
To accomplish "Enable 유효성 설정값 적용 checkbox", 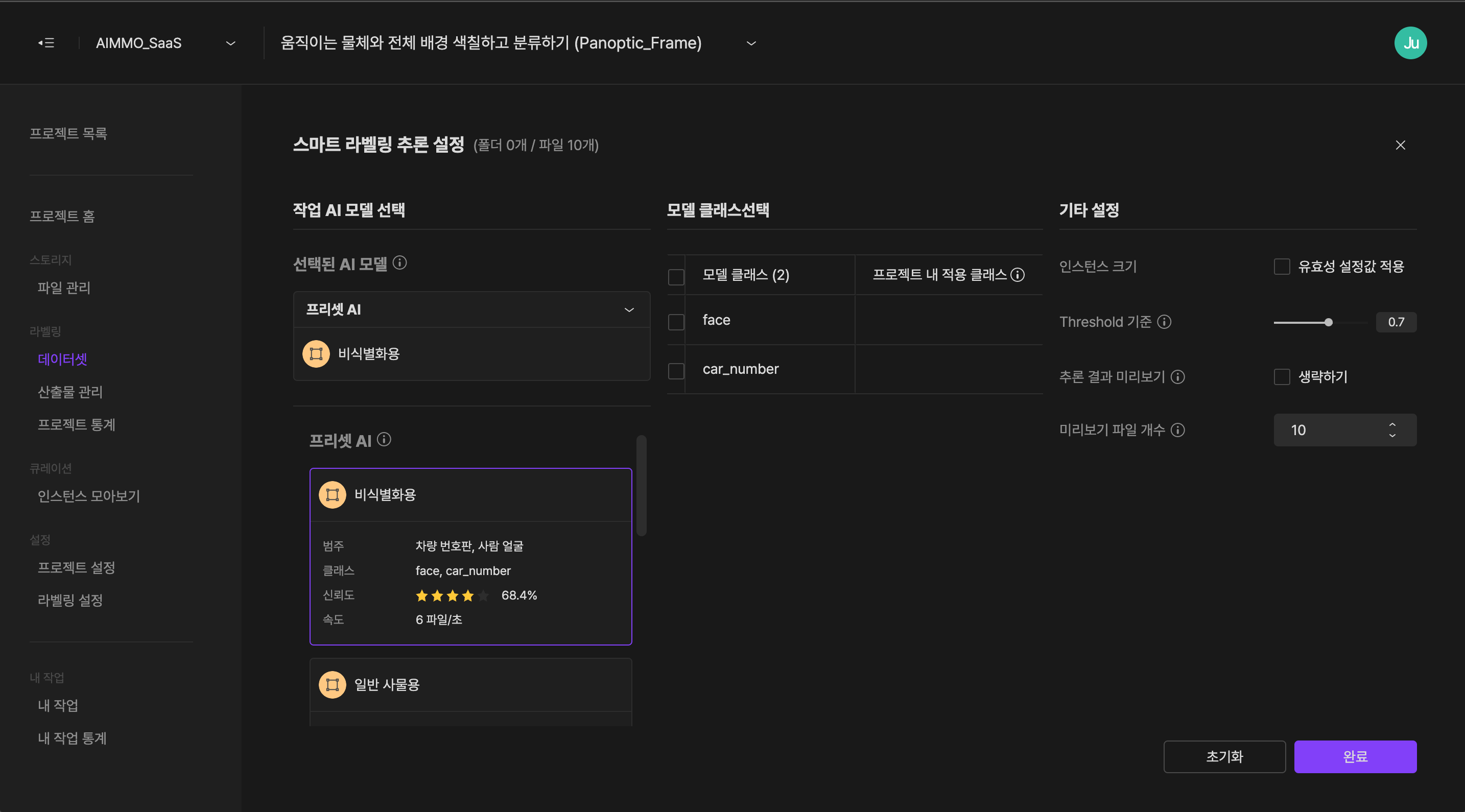I will pos(1282,266).
